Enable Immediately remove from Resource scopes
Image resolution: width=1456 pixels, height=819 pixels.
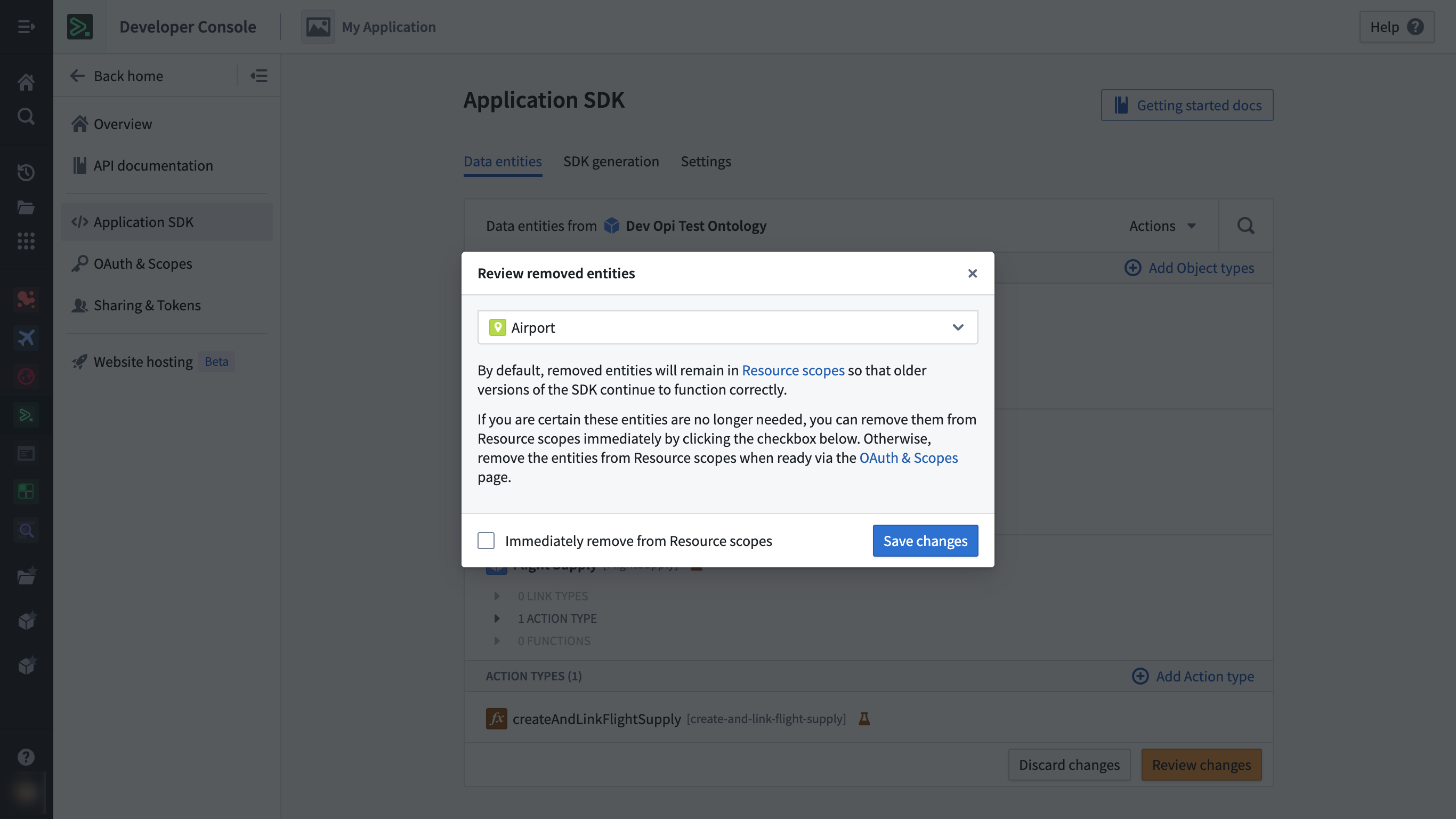[486, 541]
